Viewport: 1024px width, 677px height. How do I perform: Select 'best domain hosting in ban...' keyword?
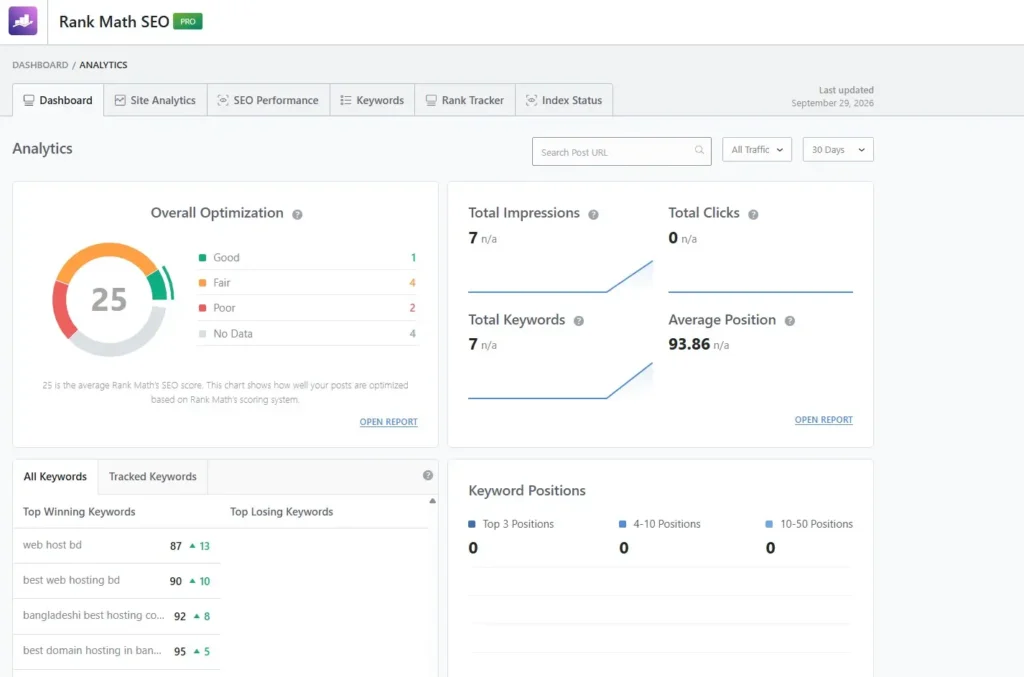tap(116, 651)
